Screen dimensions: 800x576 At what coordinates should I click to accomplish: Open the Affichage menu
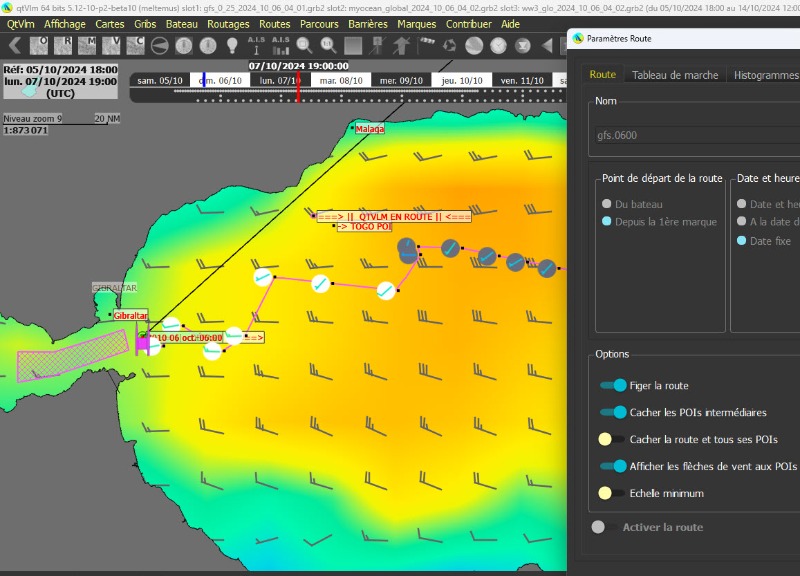pyautogui.click(x=65, y=24)
